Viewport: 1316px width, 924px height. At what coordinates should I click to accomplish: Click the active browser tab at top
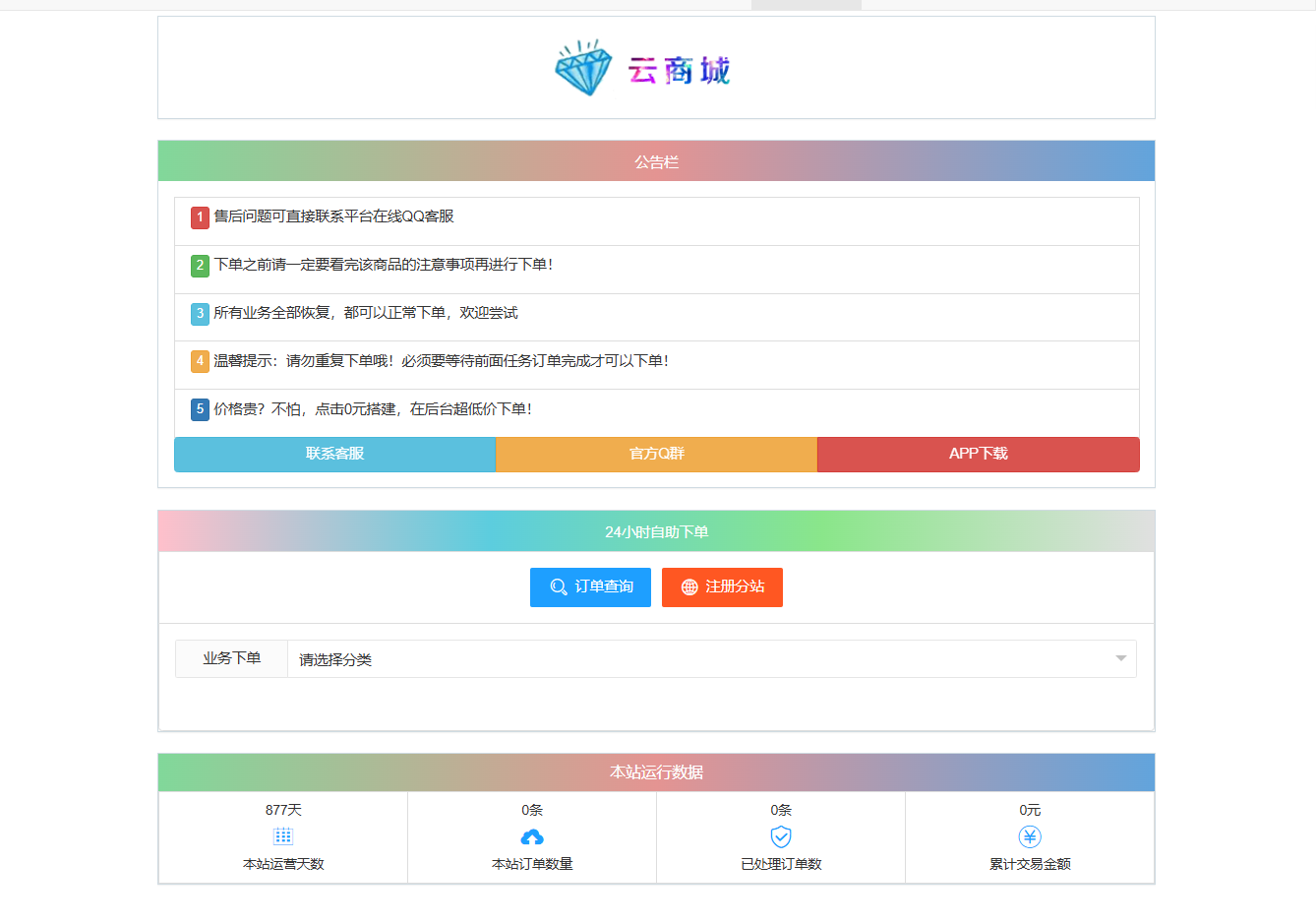(806, 5)
